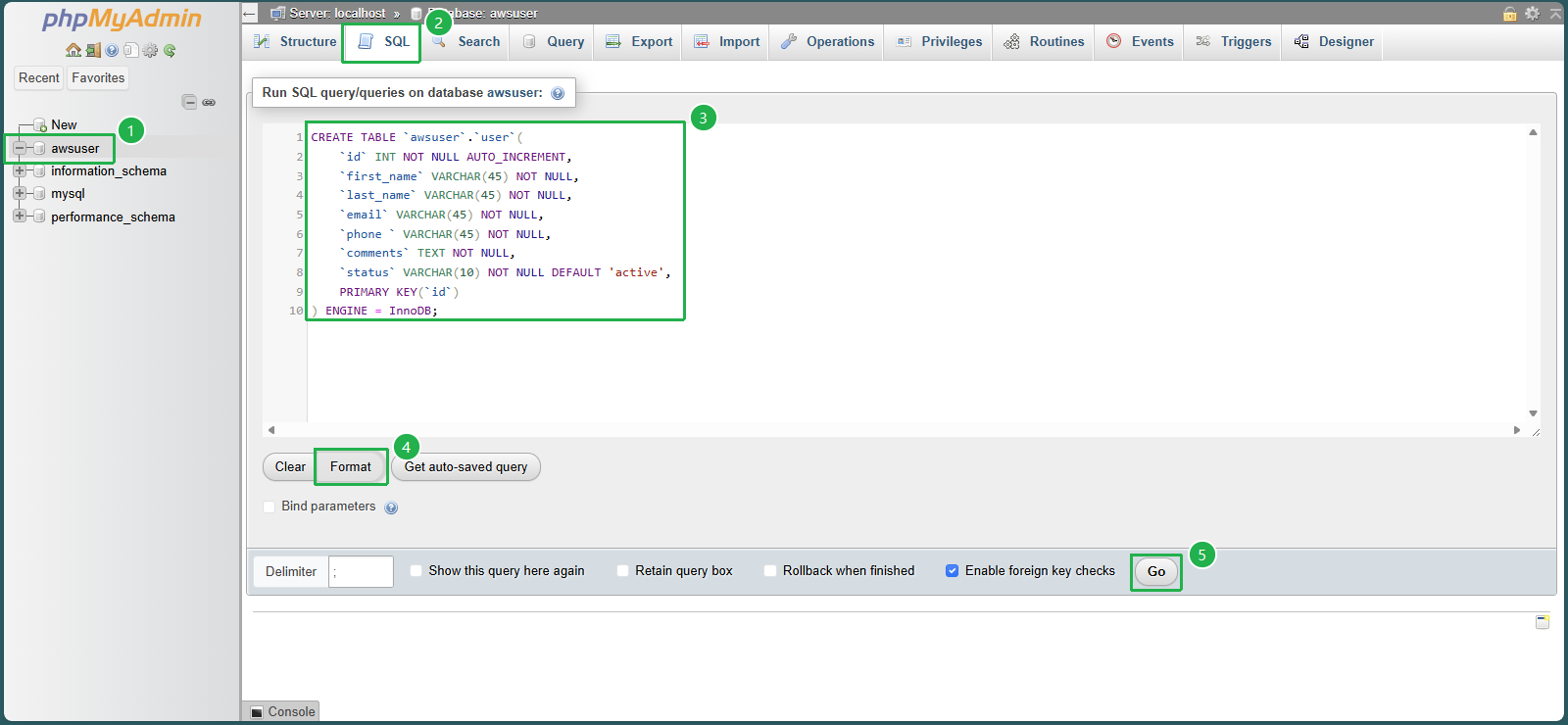Click the Server: localhost breadcrumb link
1568x725 pixels.
point(337,14)
